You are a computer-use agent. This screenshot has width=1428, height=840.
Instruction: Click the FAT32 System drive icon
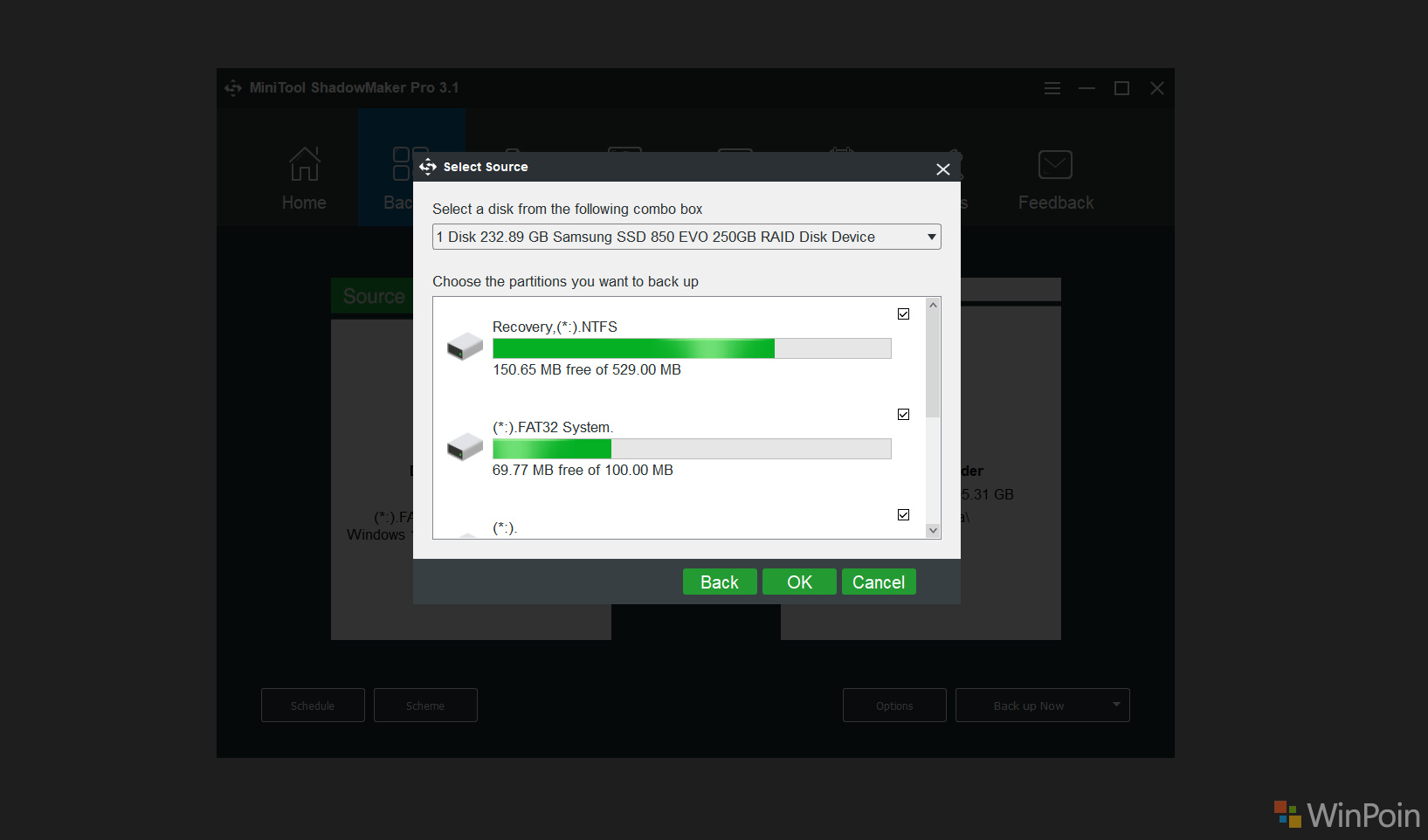click(x=465, y=447)
